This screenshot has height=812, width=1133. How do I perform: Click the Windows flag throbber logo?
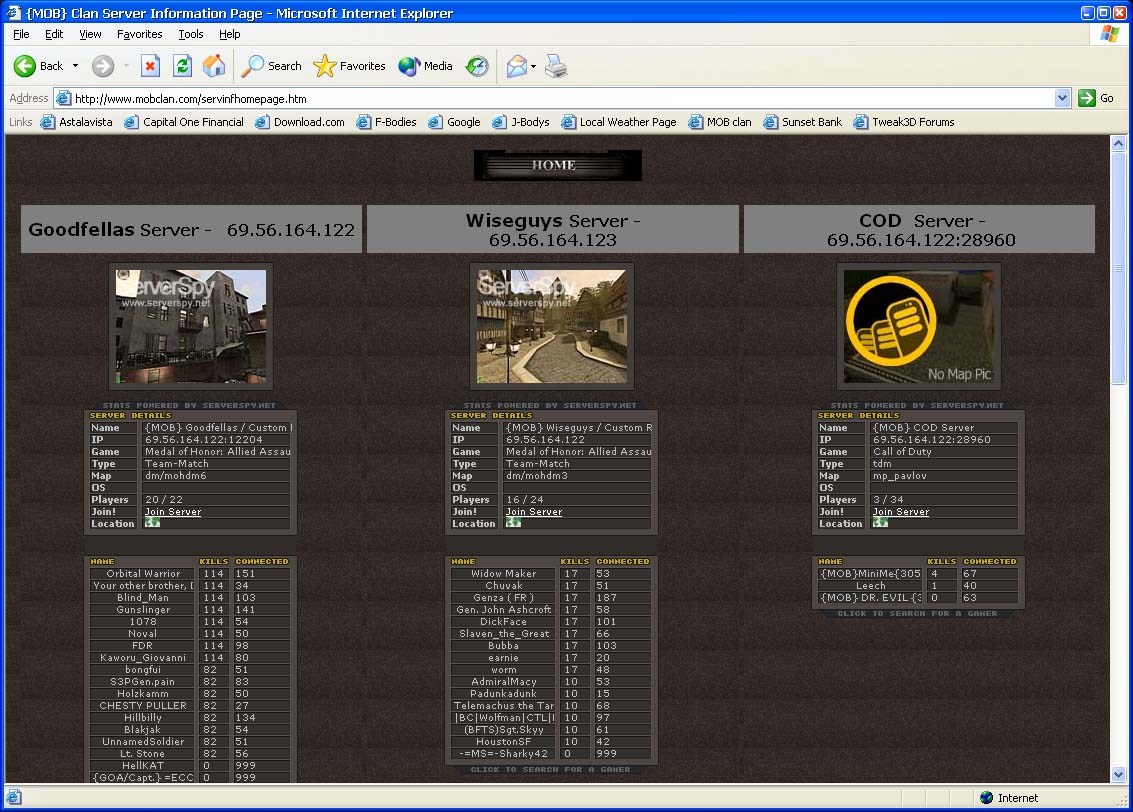click(x=1110, y=34)
